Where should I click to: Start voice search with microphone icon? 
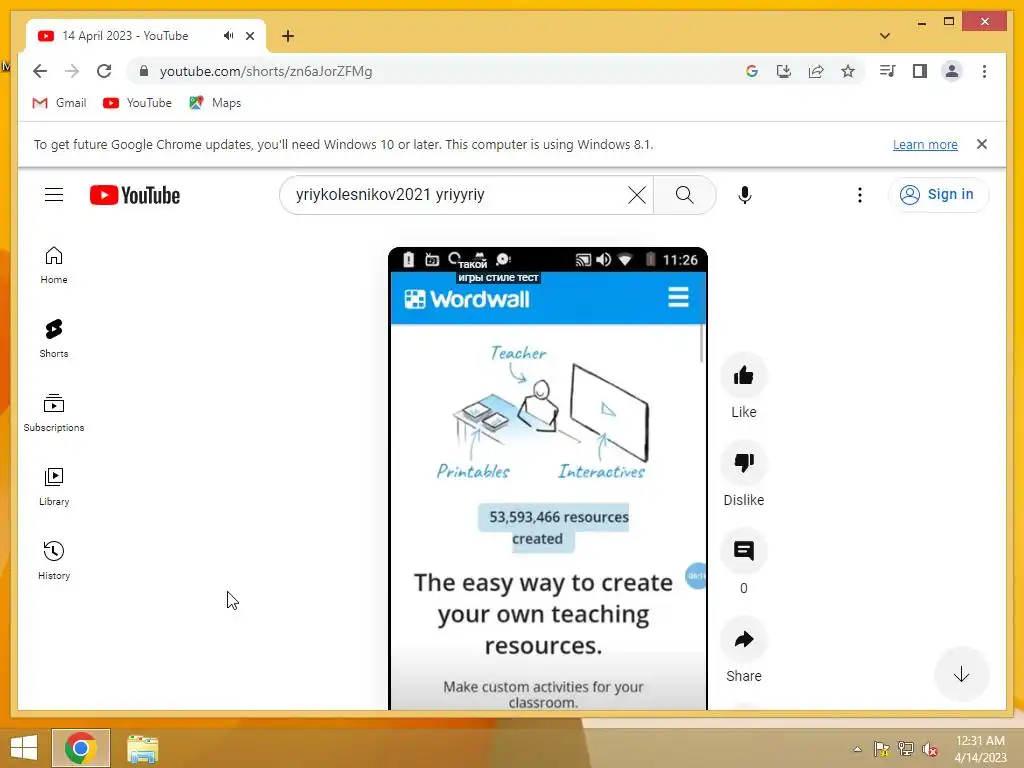[x=744, y=195]
